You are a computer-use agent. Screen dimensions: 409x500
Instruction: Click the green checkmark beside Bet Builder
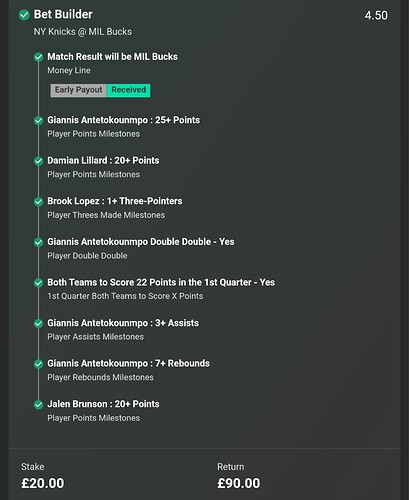[24, 15]
